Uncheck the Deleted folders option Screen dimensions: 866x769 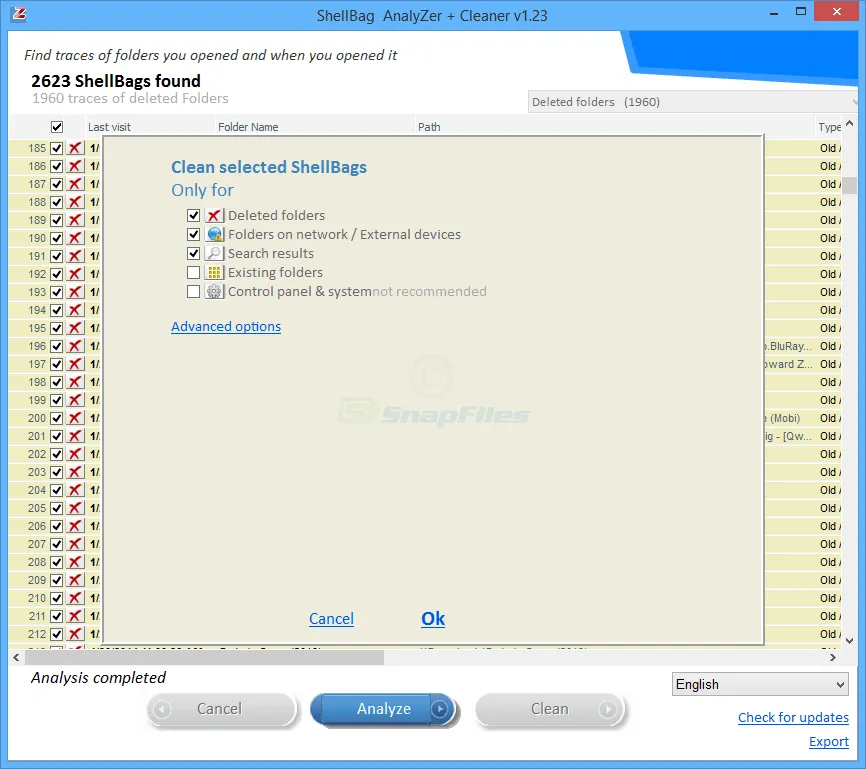pyautogui.click(x=193, y=215)
